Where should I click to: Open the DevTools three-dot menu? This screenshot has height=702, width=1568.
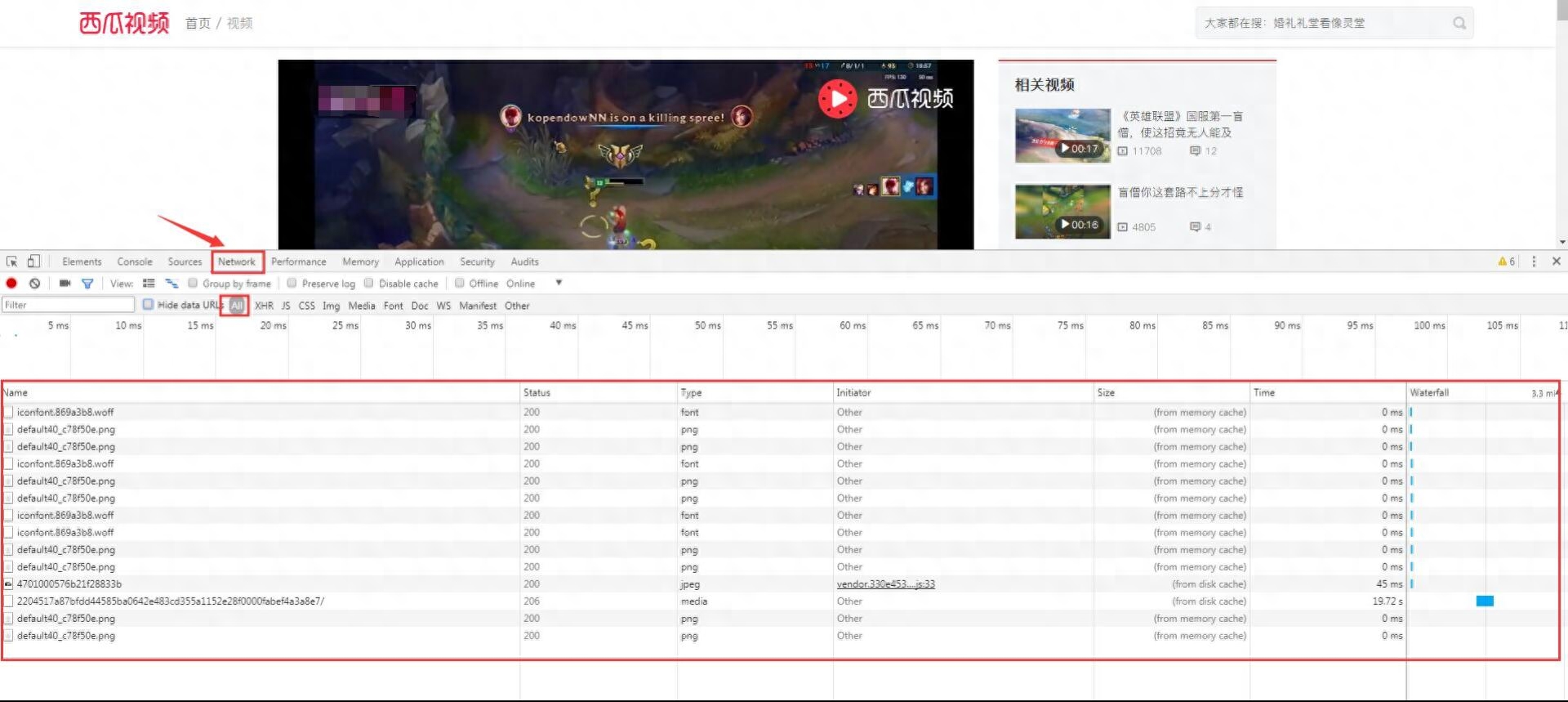tap(1534, 262)
